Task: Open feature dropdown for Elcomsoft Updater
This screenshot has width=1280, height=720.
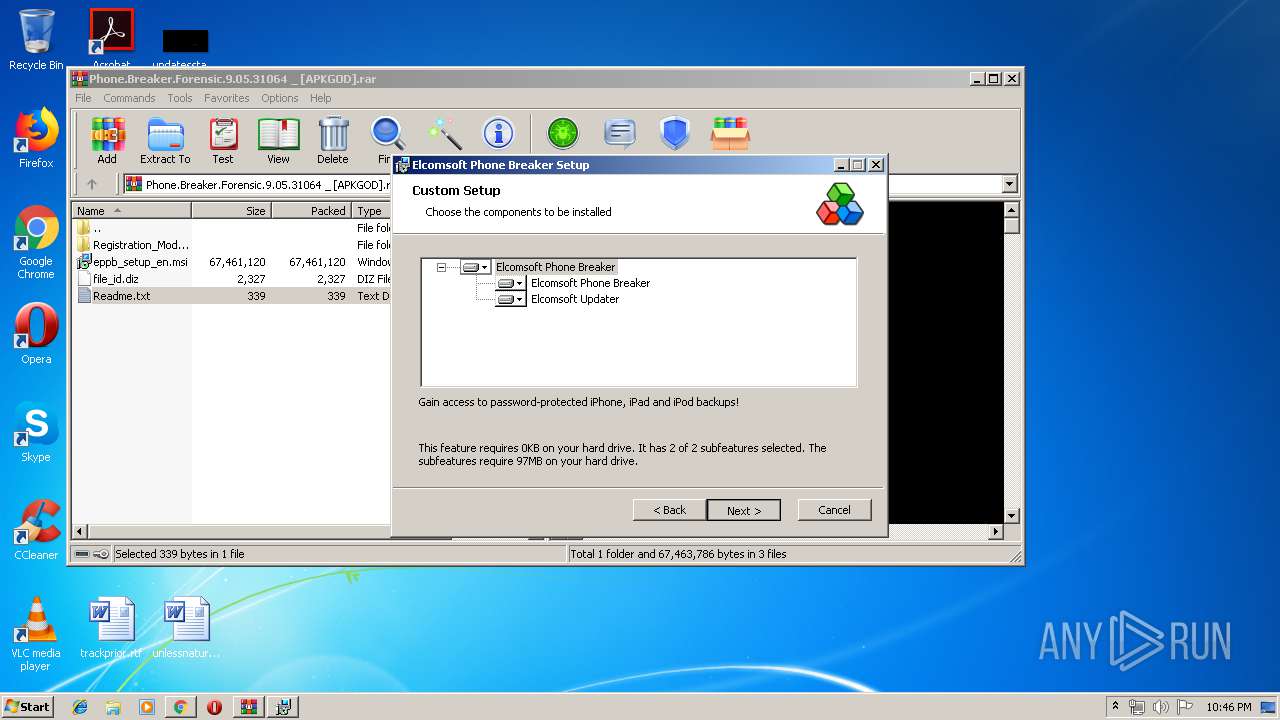Action: coord(510,299)
